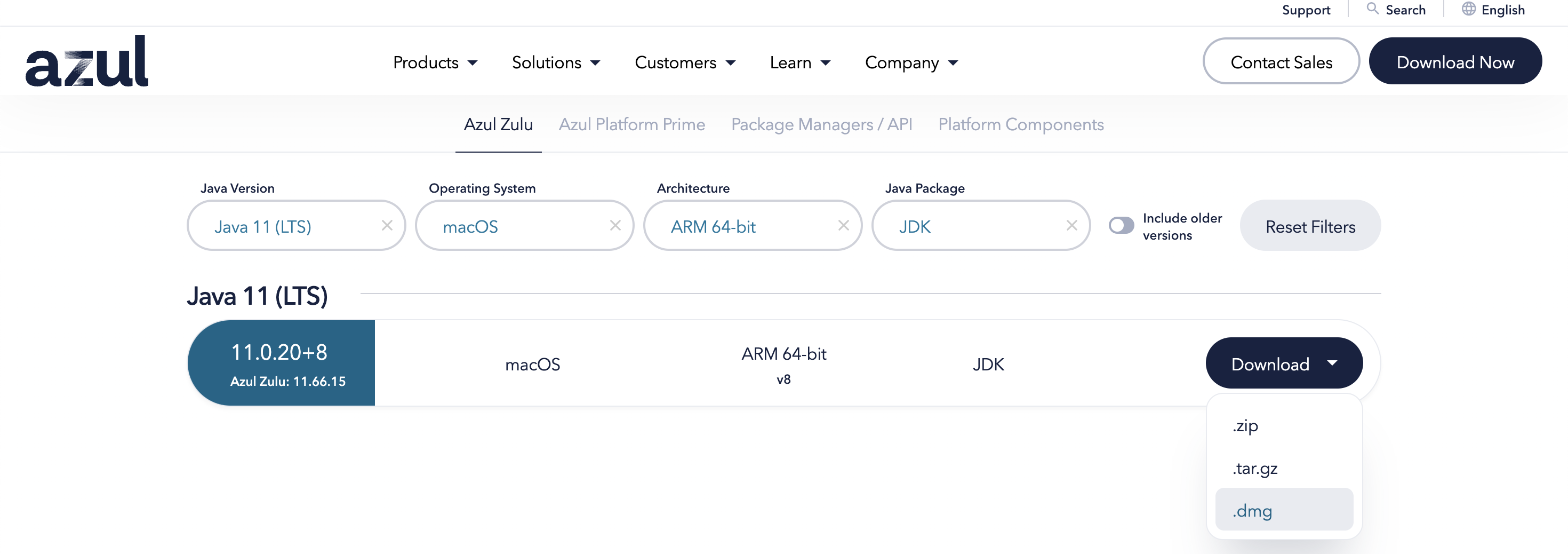Screen dimensions: 1568x554
Task: Click the Operating System macOS filter field
Action: click(x=511, y=226)
